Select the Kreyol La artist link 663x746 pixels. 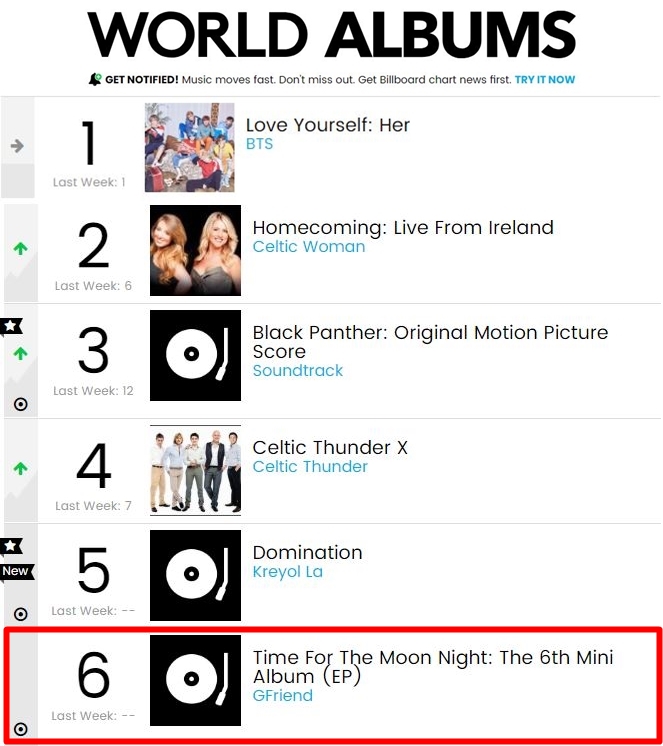click(287, 572)
